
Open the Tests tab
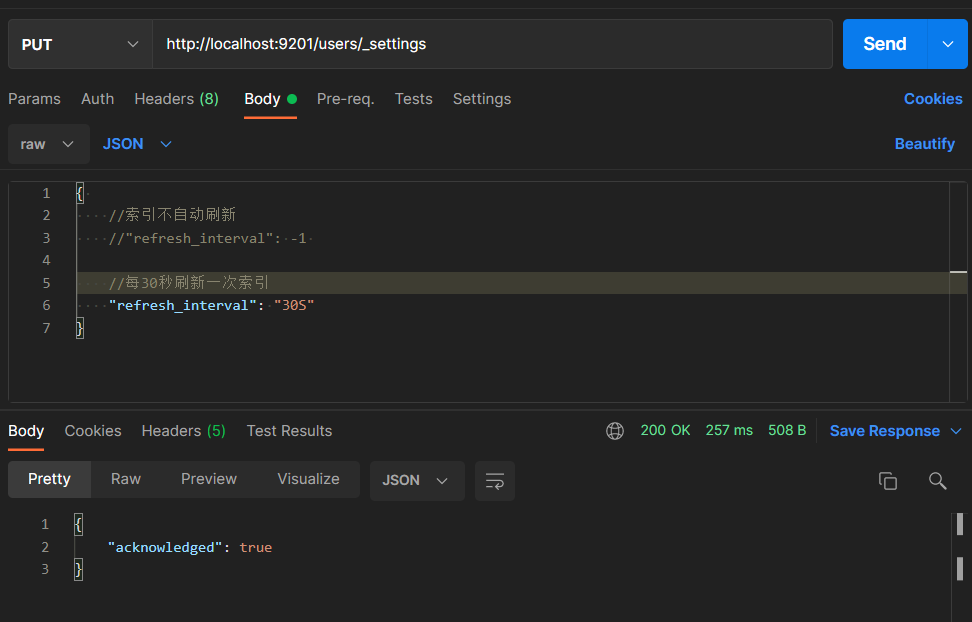(413, 99)
